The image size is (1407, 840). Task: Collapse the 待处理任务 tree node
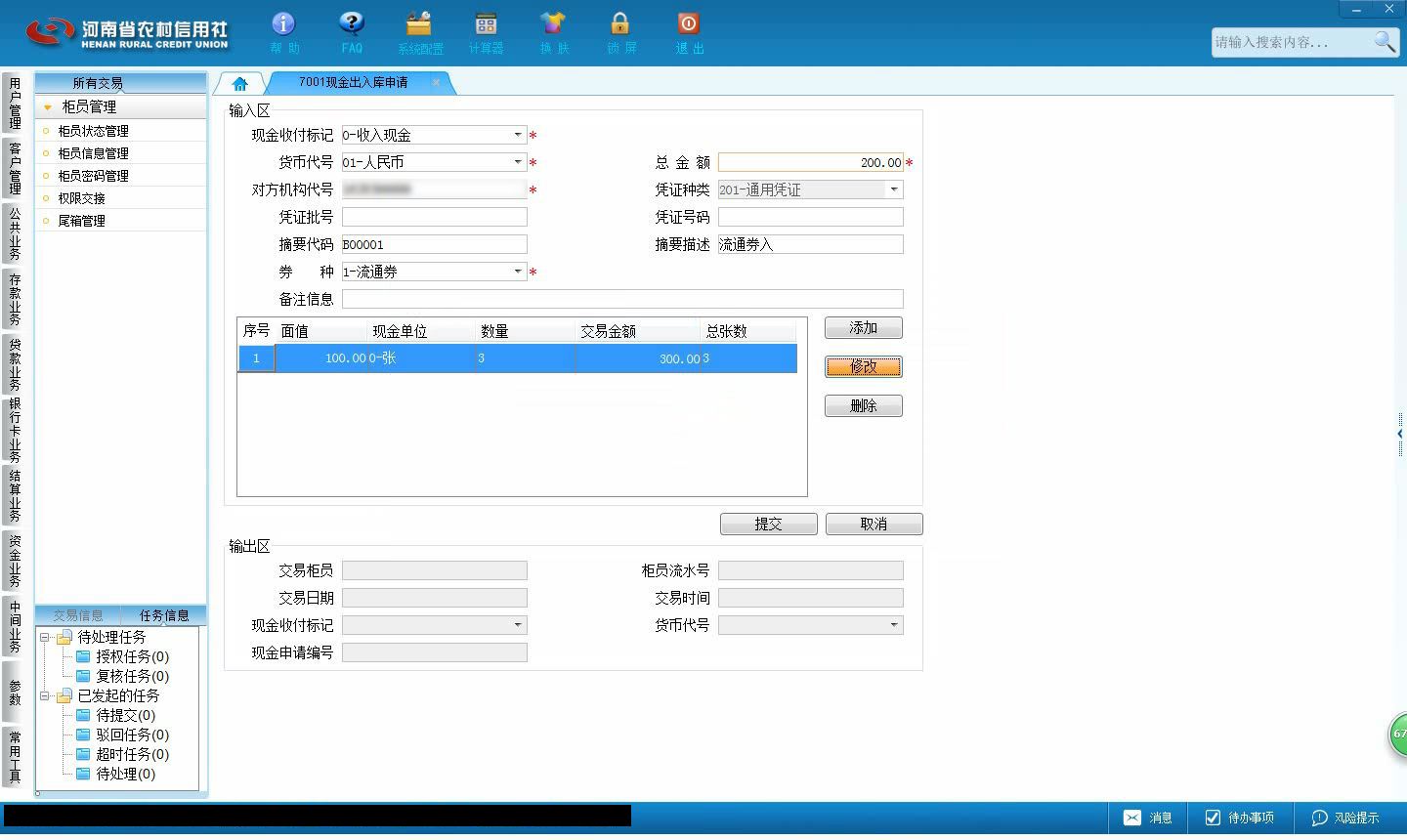pos(45,638)
